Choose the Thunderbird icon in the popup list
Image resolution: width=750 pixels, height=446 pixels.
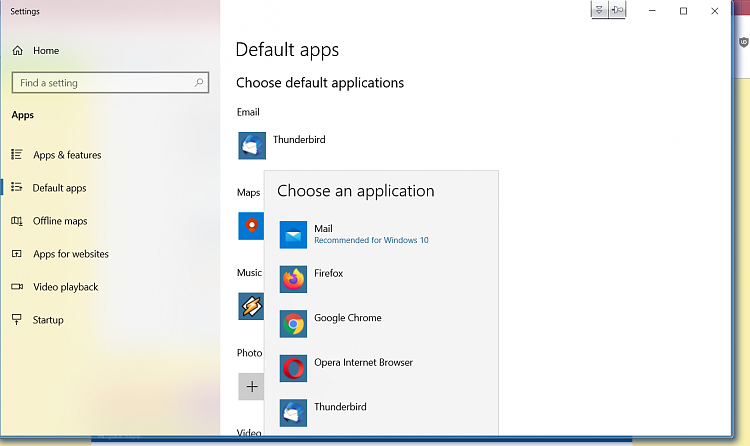click(293, 412)
